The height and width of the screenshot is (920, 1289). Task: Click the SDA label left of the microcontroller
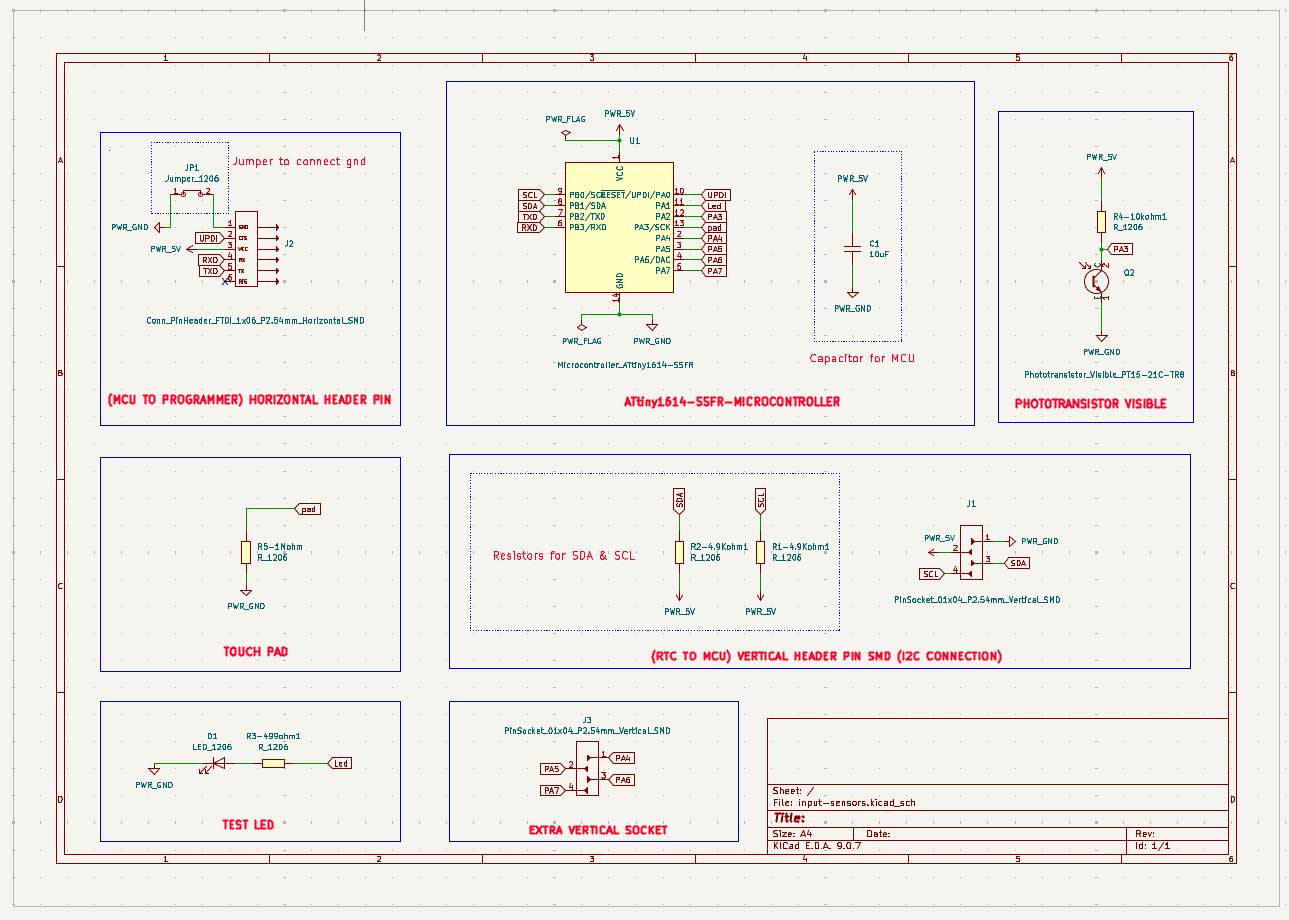(530, 206)
